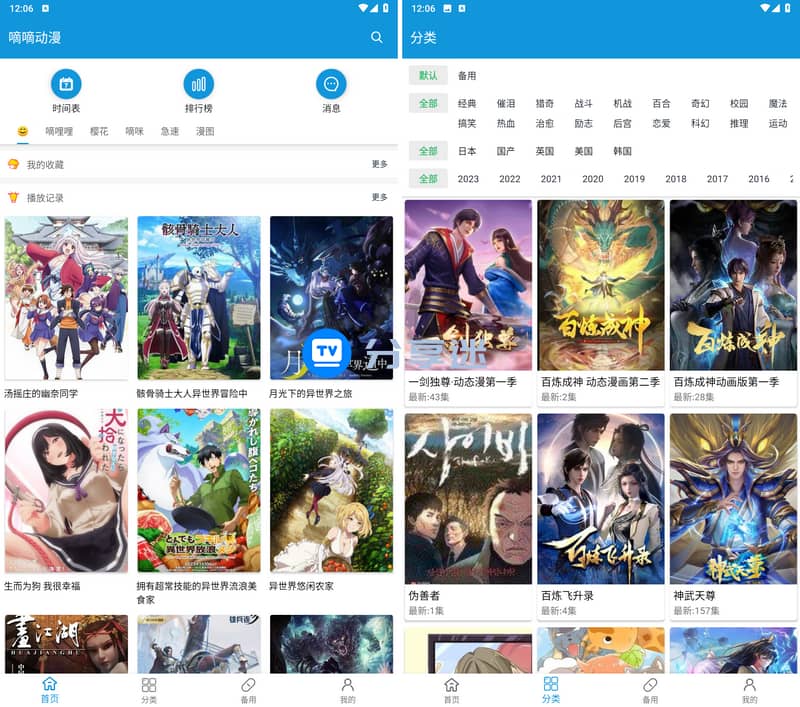Image resolution: width=800 pixels, height=707 pixels.
Task: Click the 我的收藏 favorites emoji icon
Action: coord(13,164)
